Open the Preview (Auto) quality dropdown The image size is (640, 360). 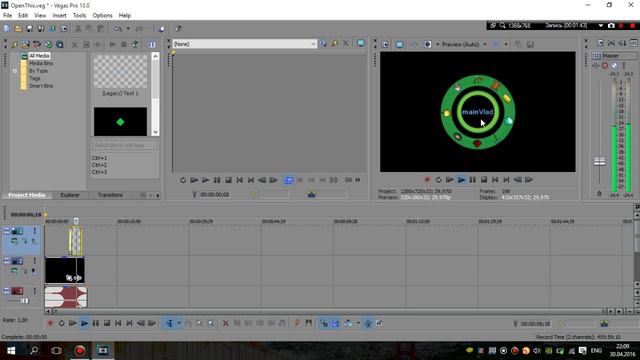pos(485,44)
